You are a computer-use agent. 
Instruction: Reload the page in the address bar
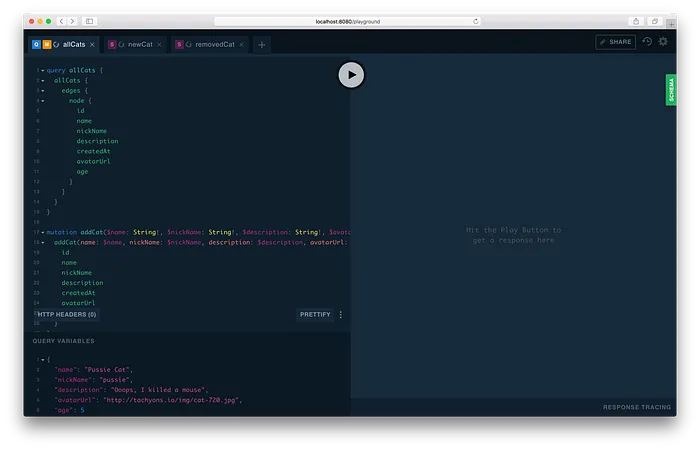point(475,21)
